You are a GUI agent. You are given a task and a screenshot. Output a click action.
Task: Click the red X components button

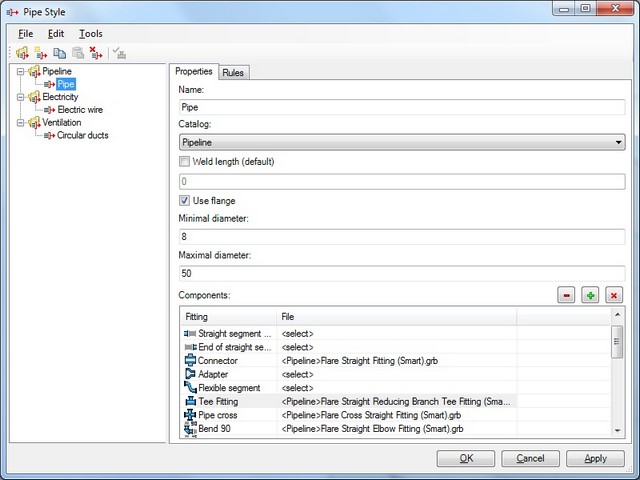[614, 295]
